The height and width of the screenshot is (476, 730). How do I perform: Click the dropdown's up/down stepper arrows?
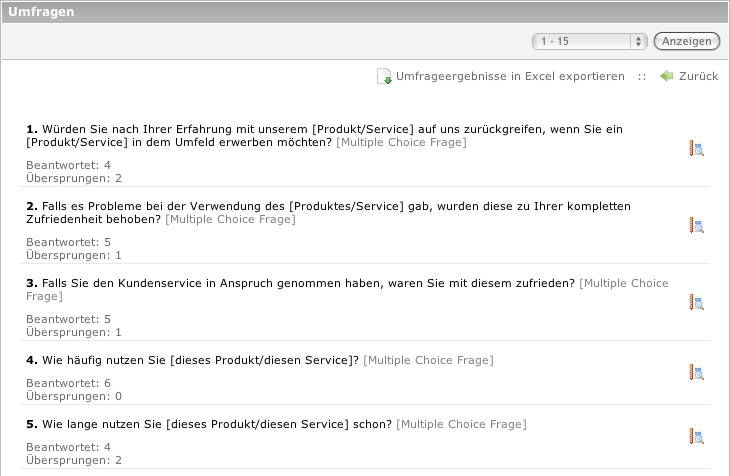[x=638, y=41]
